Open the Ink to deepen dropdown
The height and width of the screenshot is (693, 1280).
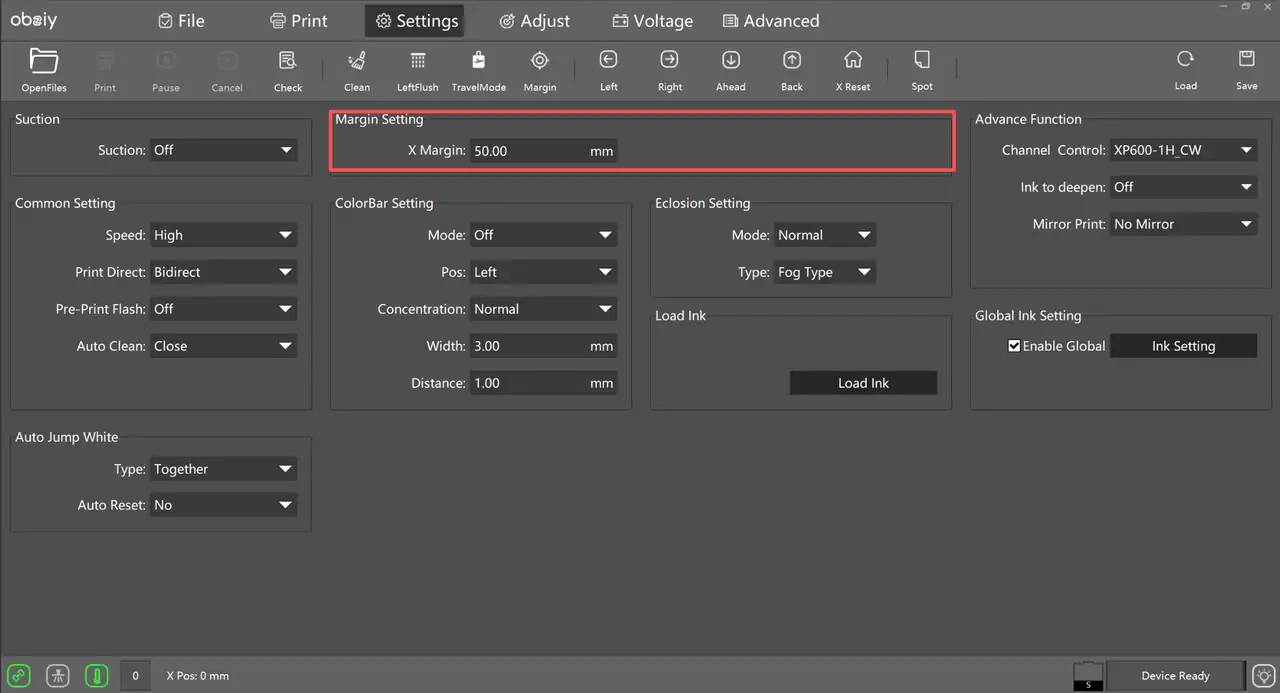click(1183, 187)
